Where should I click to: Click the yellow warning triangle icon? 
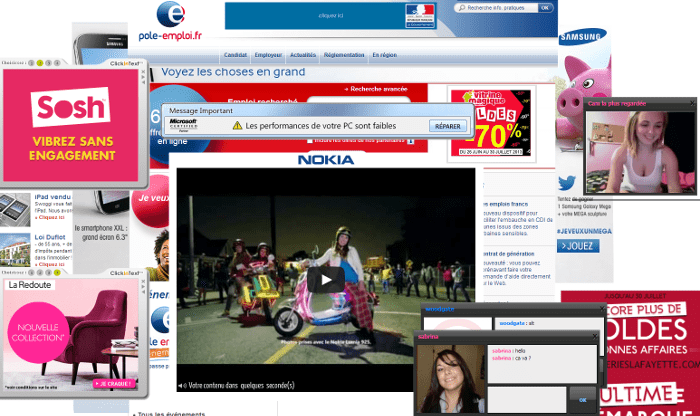pyautogui.click(x=237, y=126)
